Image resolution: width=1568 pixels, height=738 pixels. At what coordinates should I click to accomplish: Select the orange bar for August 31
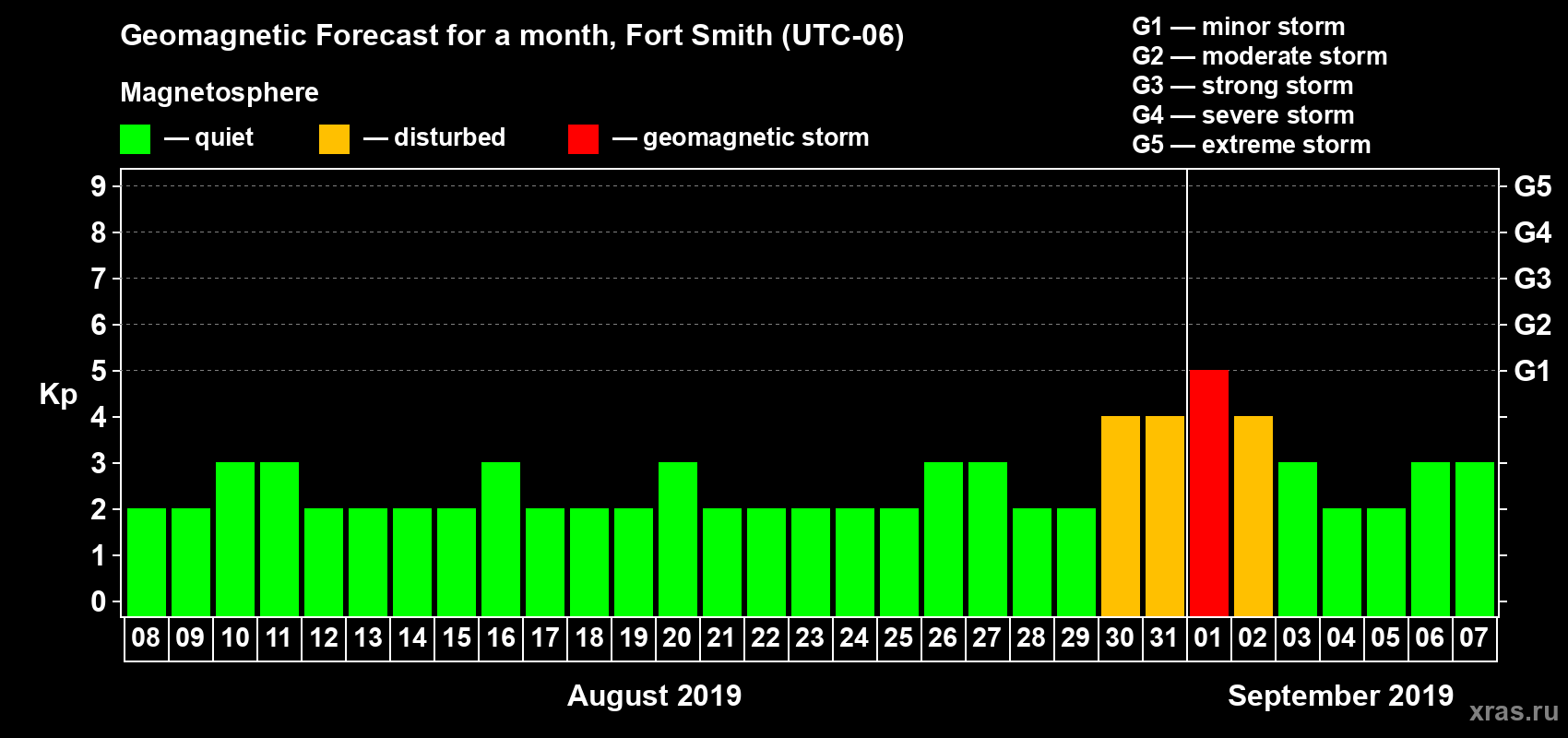pyautogui.click(x=1165, y=516)
